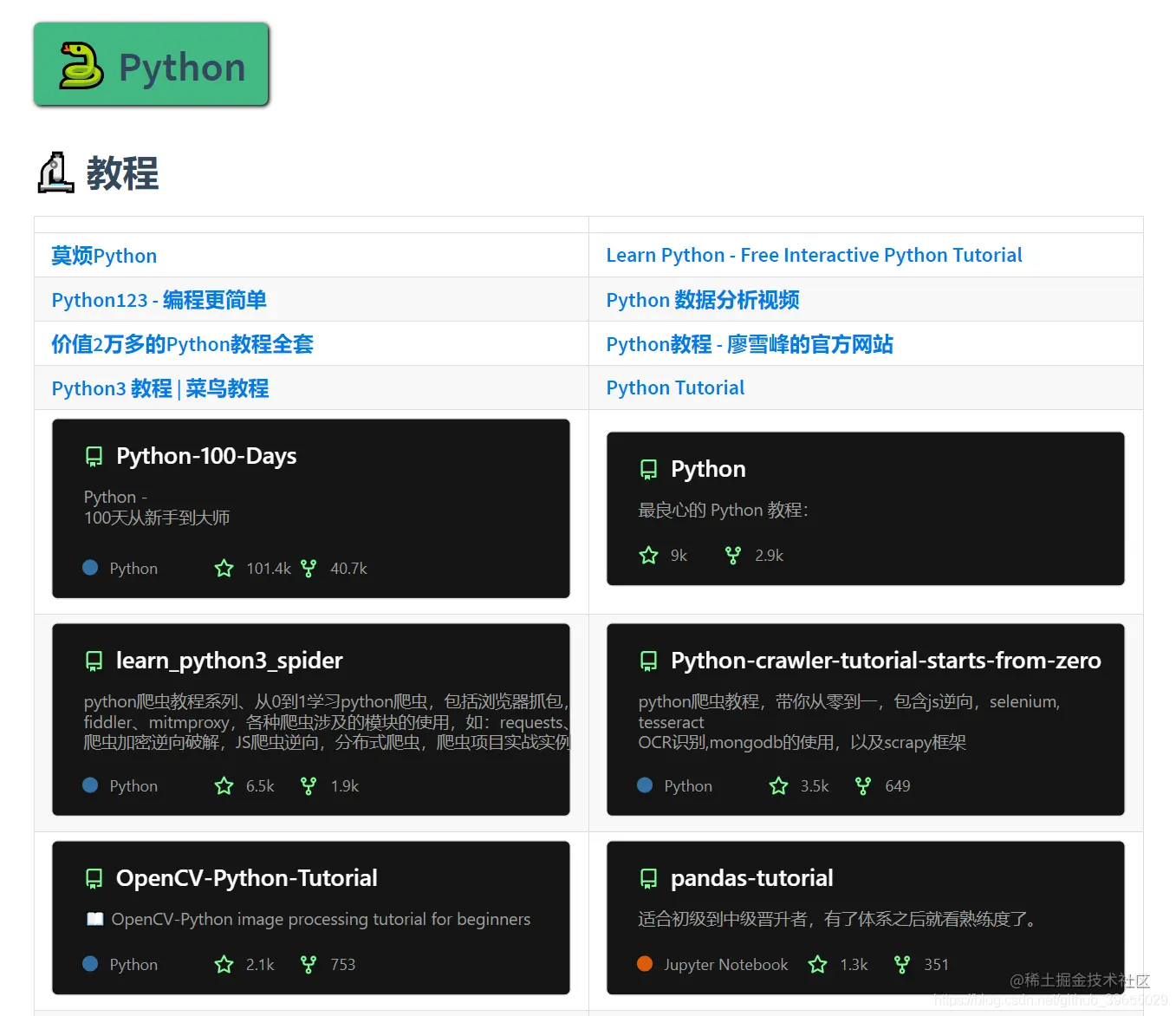
Task: Click the blue language dot on learn_python3_spider card
Action: point(90,785)
